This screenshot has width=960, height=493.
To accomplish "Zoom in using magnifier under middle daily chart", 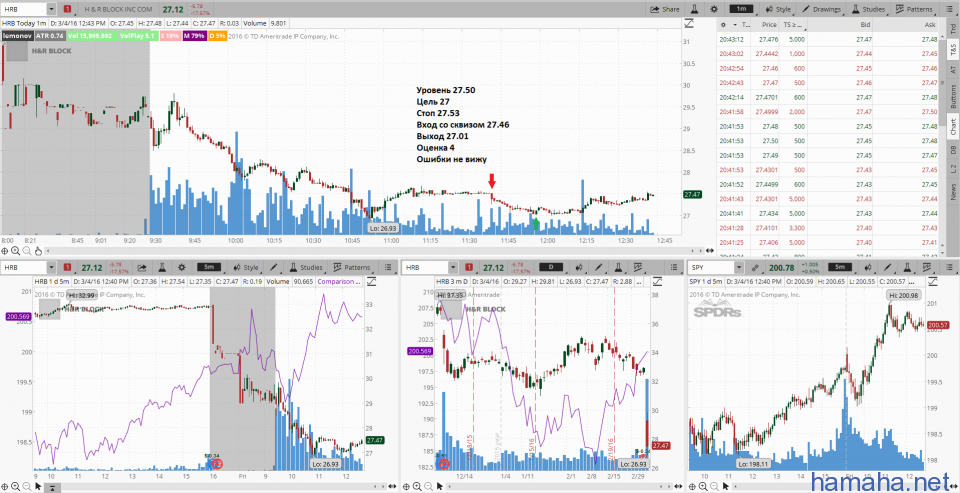I will [416, 486].
